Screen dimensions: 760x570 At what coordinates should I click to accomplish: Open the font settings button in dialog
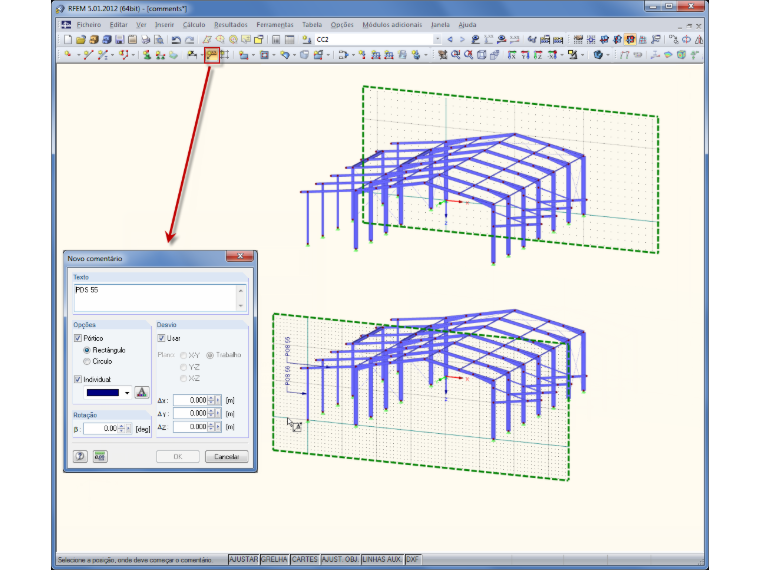[x=142, y=392]
